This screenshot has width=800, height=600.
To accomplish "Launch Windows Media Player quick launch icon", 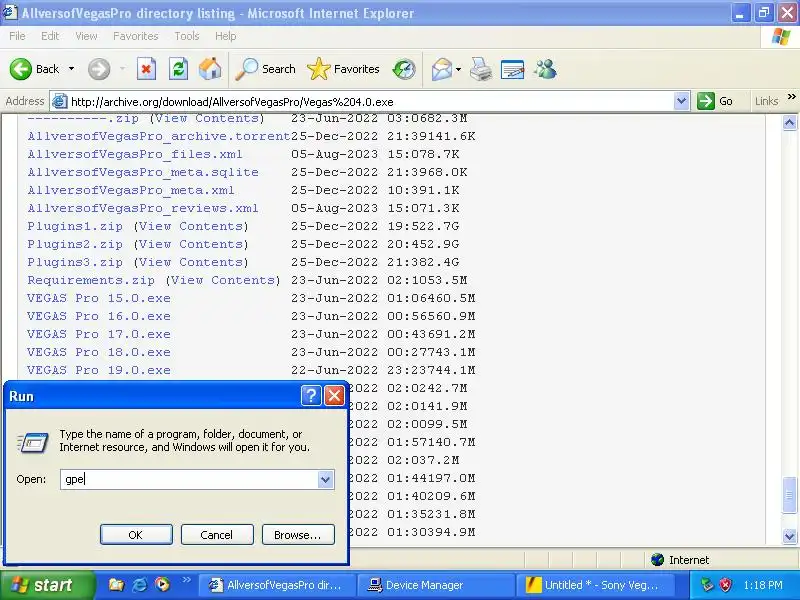I will click(x=163, y=584).
